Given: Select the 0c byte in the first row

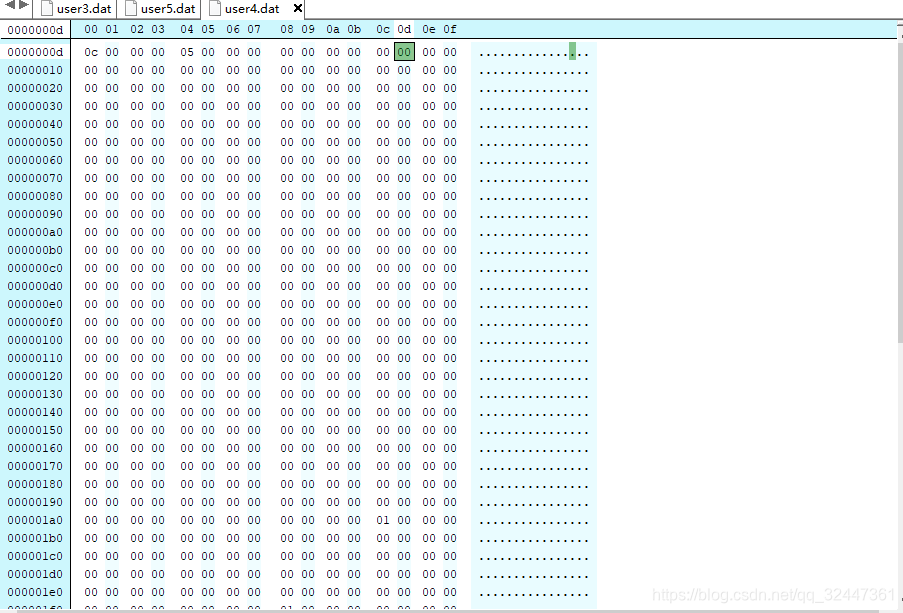Looking at the screenshot, I should point(91,52).
